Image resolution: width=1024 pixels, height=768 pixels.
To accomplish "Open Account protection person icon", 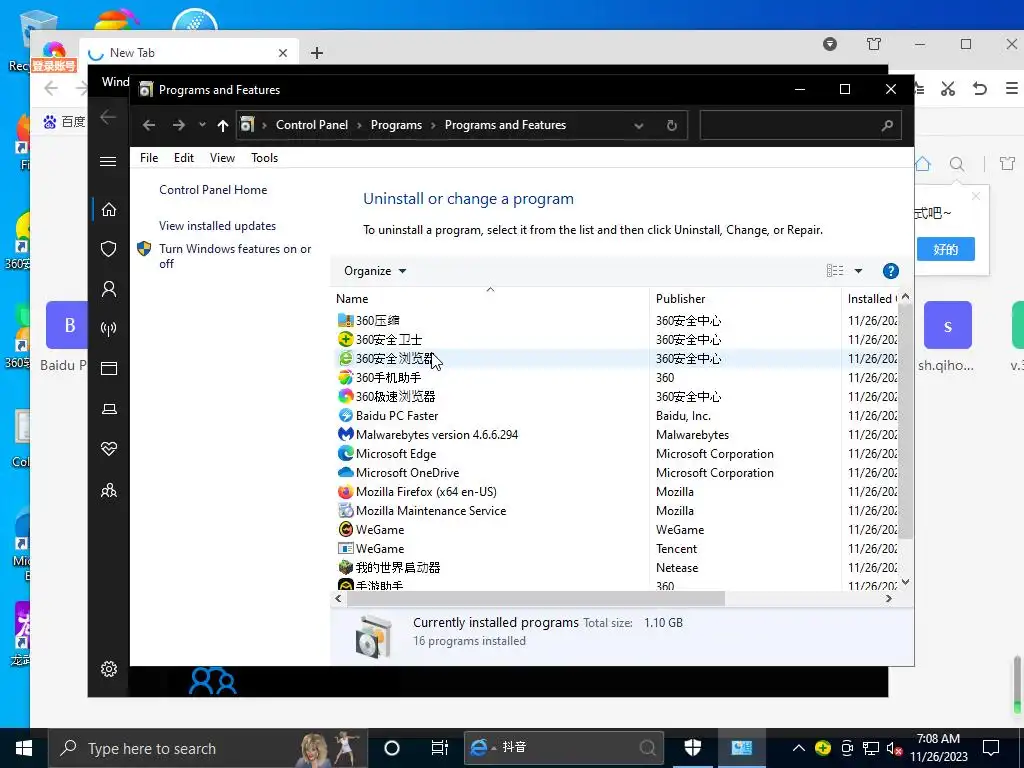I will pos(108,289).
